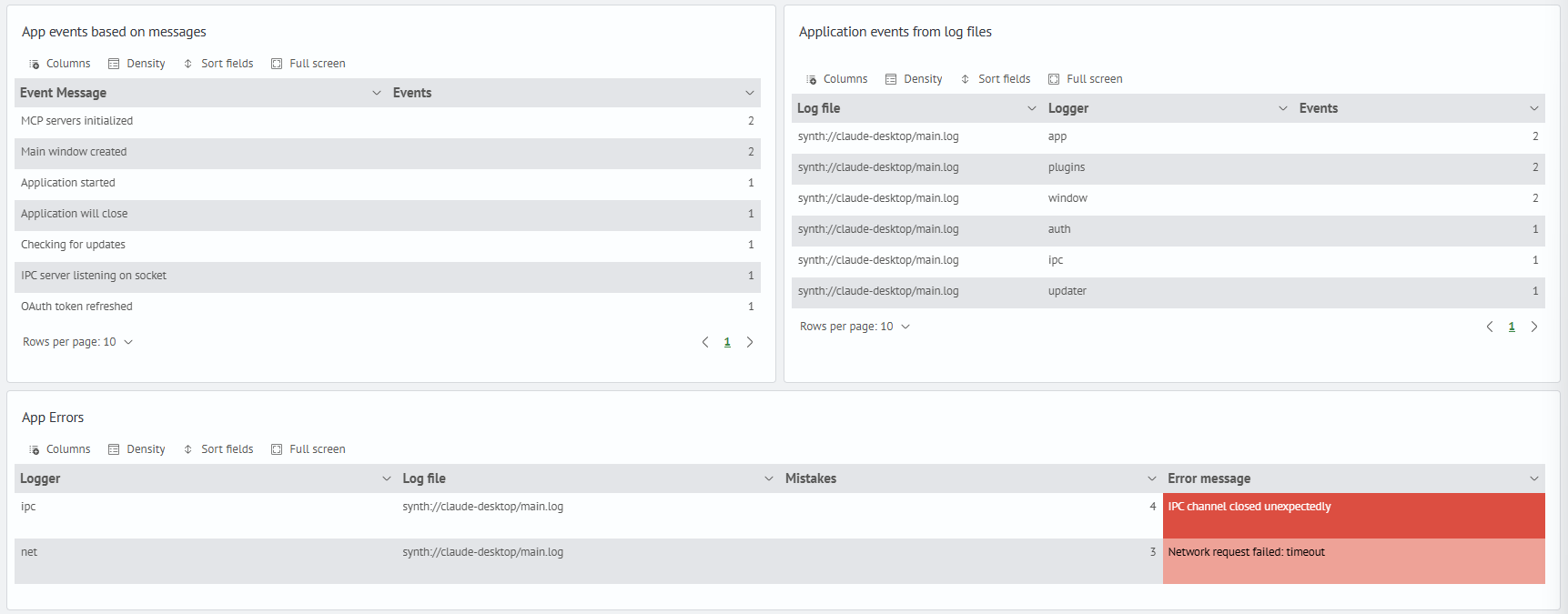Click Sort fields in App Errors panel
The height and width of the screenshot is (614, 1568).
(x=218, y=449)
